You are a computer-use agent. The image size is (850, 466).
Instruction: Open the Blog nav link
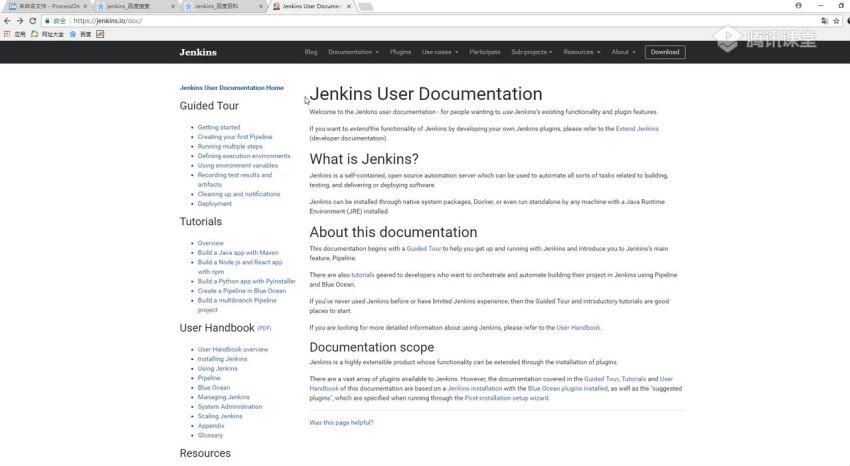[x=311, y=52]
